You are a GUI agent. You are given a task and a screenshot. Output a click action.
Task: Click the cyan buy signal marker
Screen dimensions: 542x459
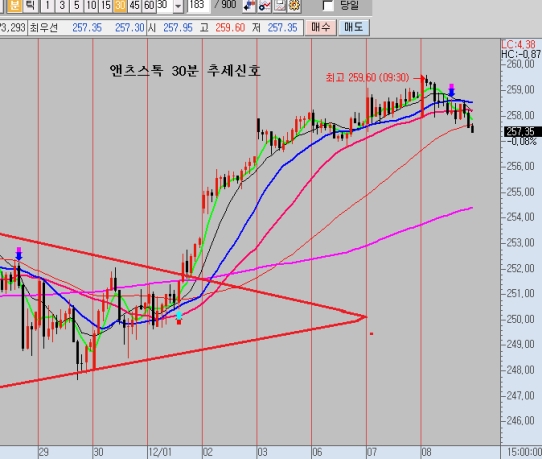point(179,315)
